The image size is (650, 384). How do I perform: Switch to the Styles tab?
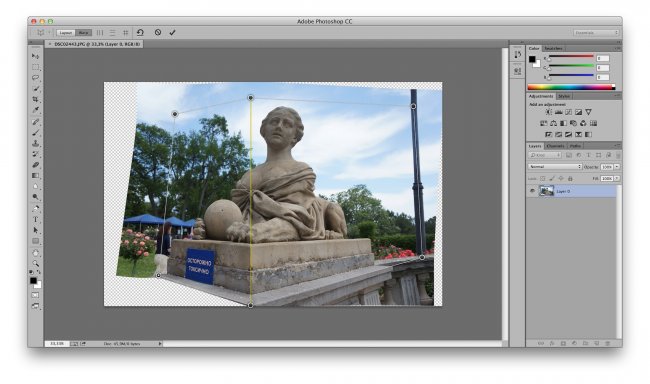[564, 96]
